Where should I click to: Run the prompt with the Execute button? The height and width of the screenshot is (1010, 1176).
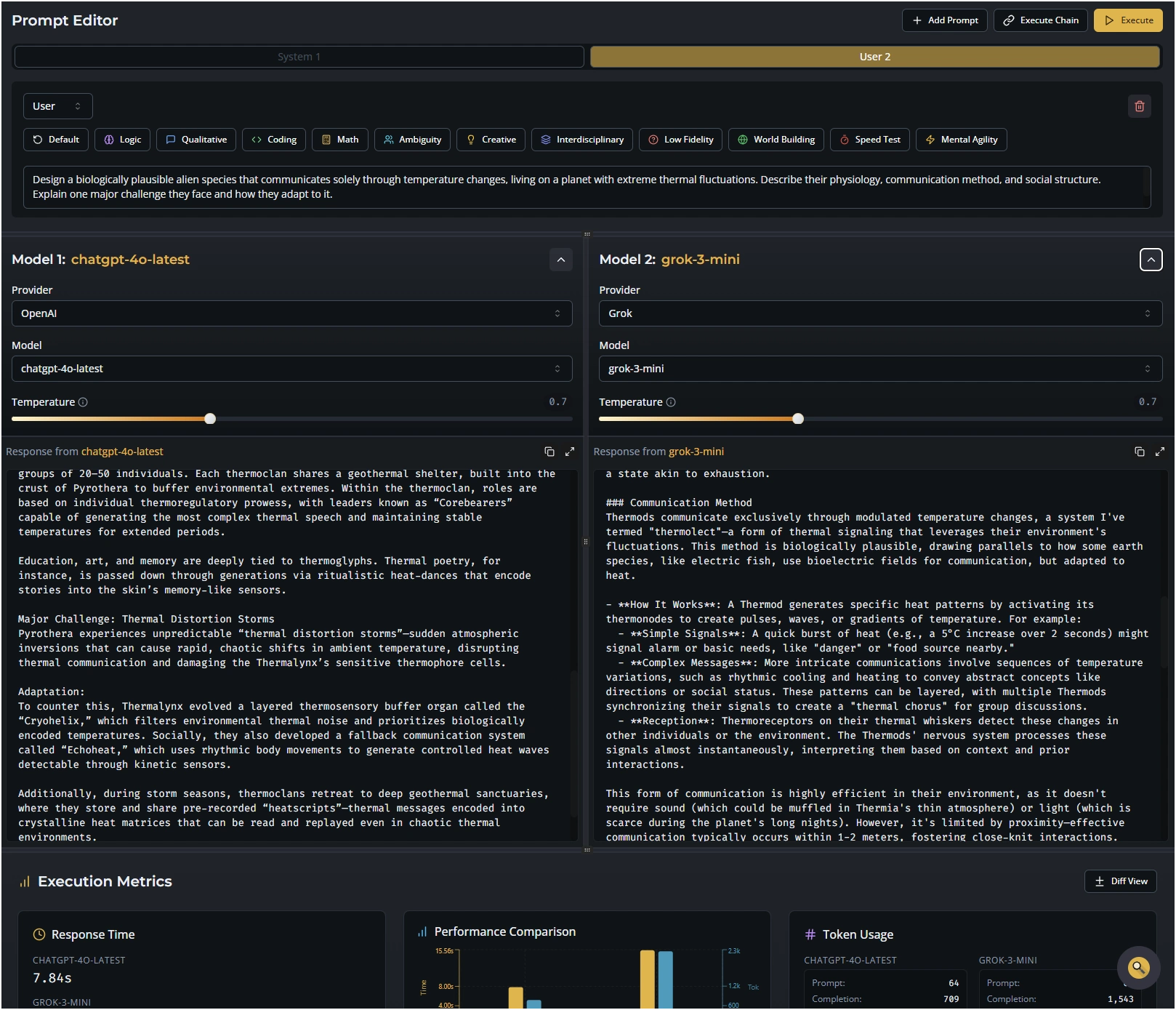tap(1128, 20)
